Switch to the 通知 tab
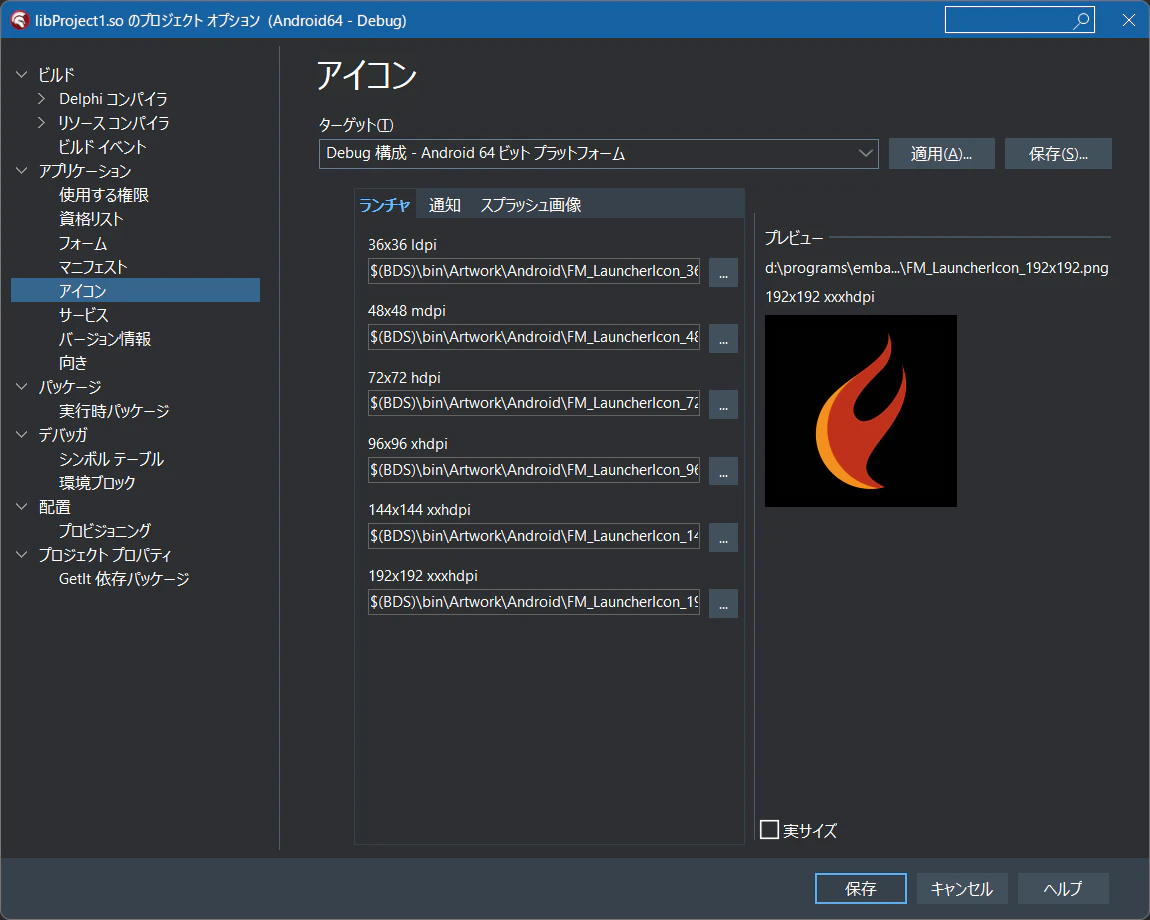1150x920 pixels. pos(444,205)
